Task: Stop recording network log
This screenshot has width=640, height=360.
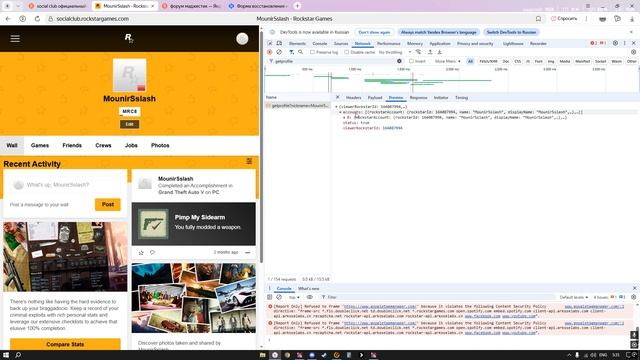Action: click(269, 52)
